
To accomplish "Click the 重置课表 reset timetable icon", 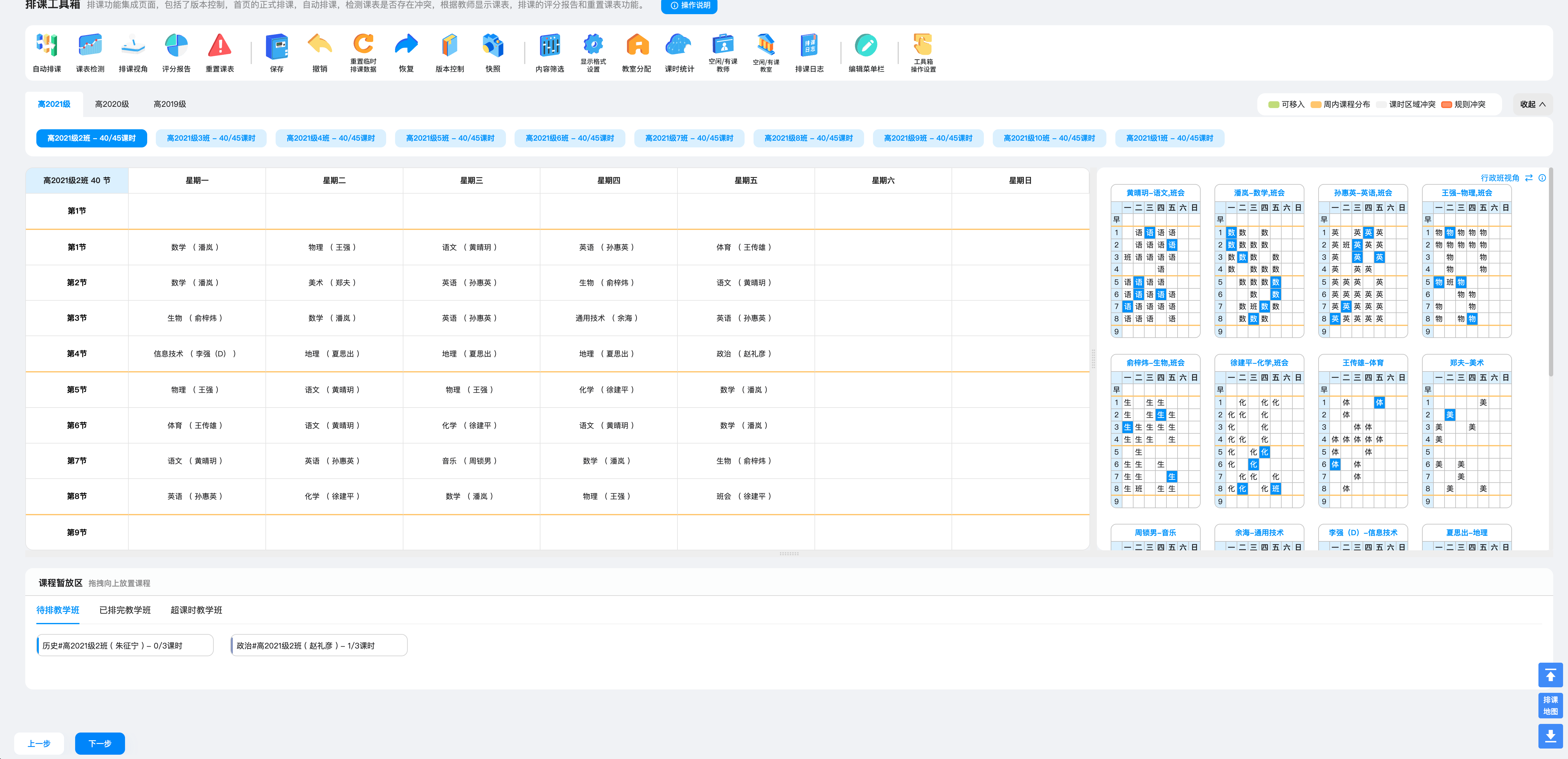I will [x=220, y=45].
